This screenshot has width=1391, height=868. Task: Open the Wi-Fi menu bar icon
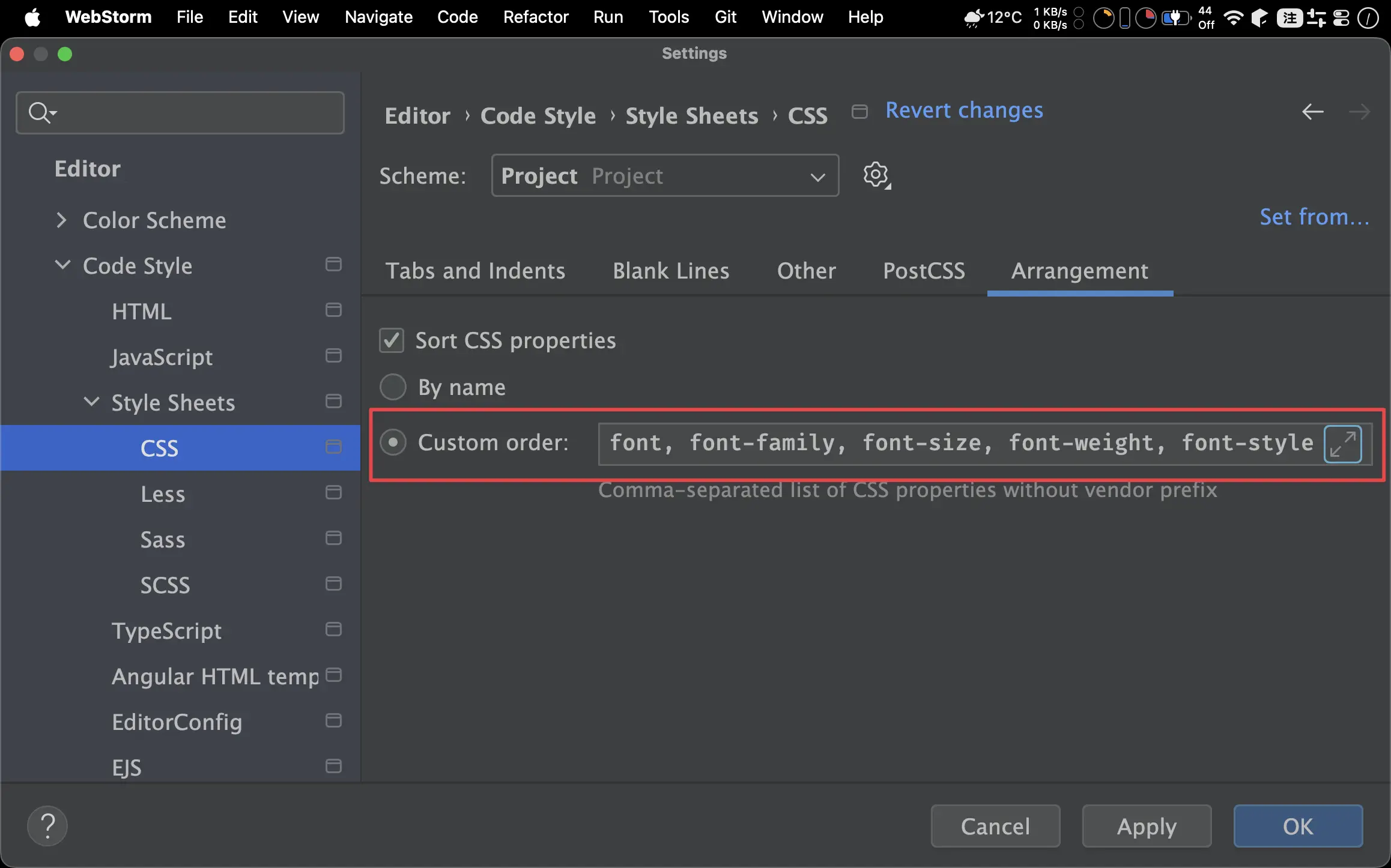click(x=1232, y=18)
